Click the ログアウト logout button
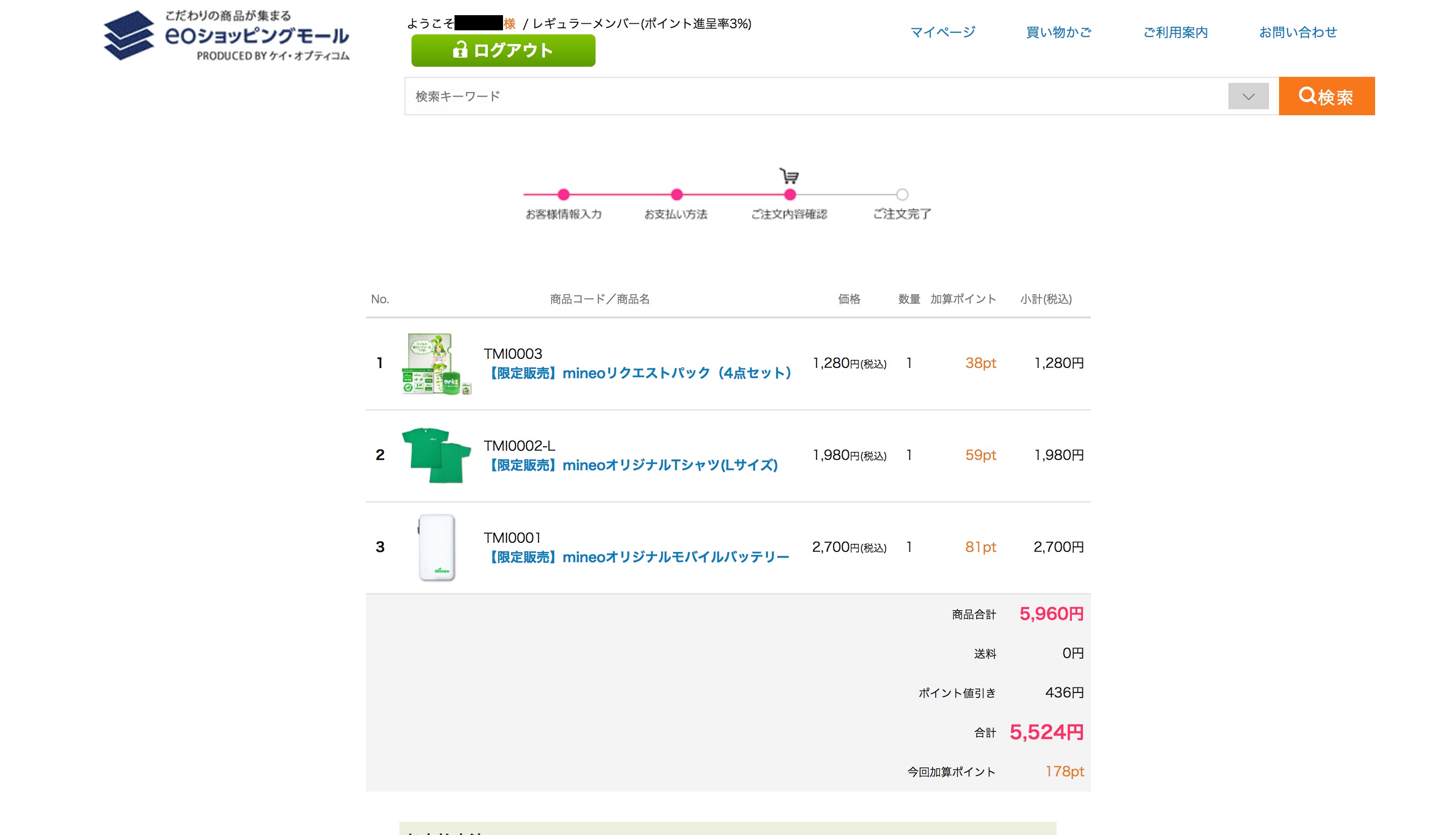This screenshot has height=835, width=1456. tap(503, 51)
